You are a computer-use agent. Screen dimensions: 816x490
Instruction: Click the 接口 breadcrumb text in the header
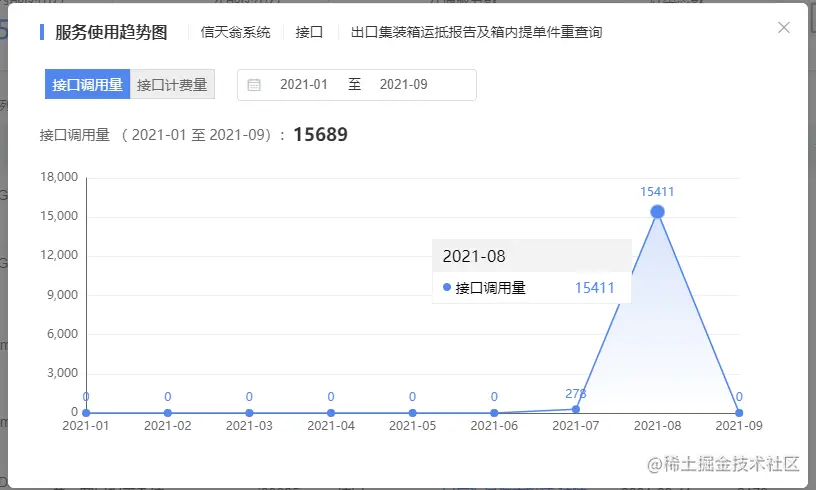coord(309,32)
